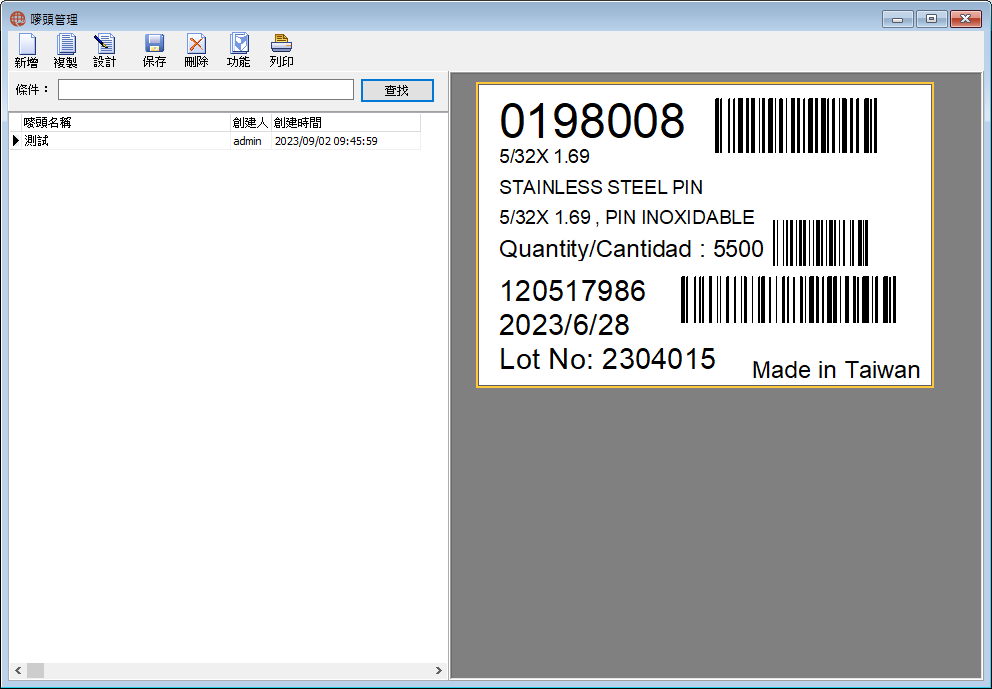This screenshot has width=992, height=689.
Task: Click the horizontal scrollbar left arrow
Action: tap(18, 670)
